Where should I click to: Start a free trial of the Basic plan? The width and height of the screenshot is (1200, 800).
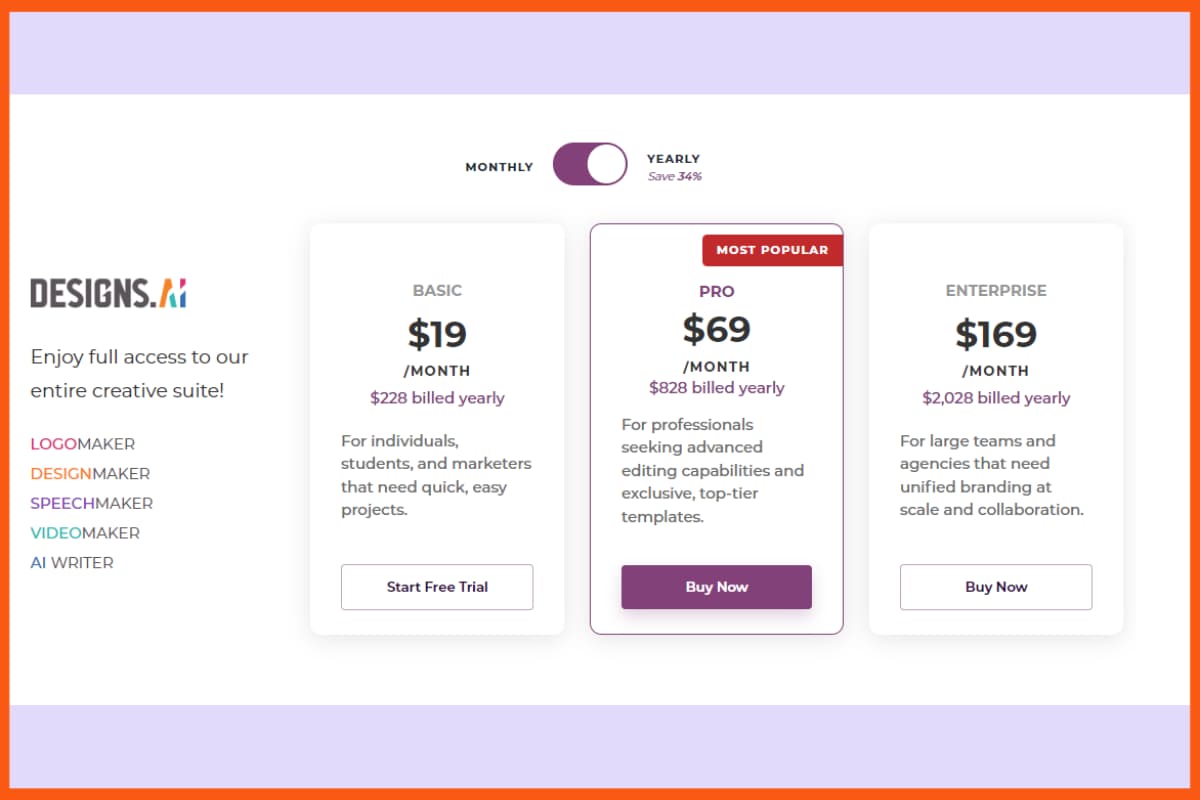click(437, 587)
